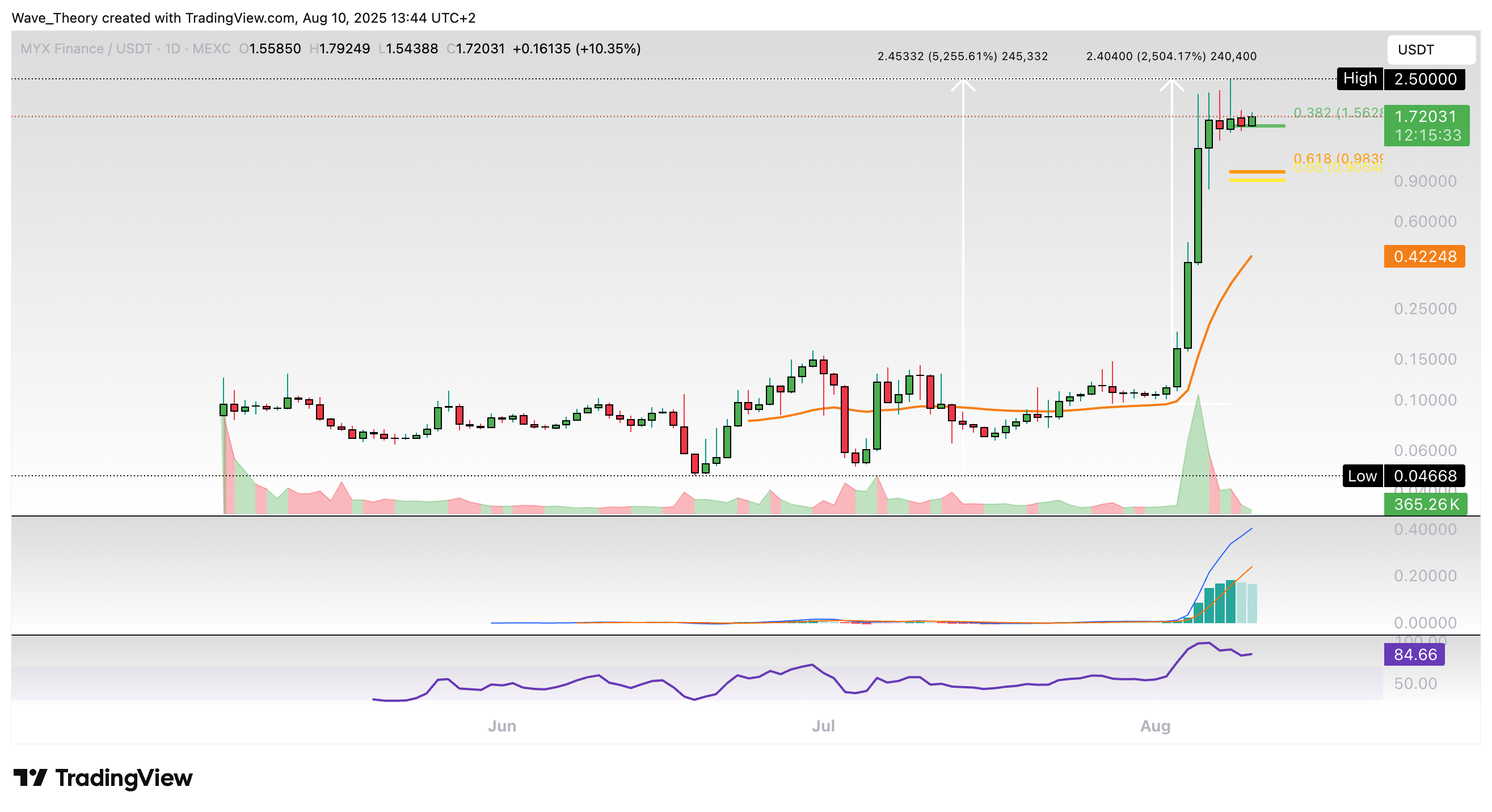Image resolution: width=1492 pixels, height=812 pixels.
Task: Click the black High 2.50000 price tag
Action: 1401,79
